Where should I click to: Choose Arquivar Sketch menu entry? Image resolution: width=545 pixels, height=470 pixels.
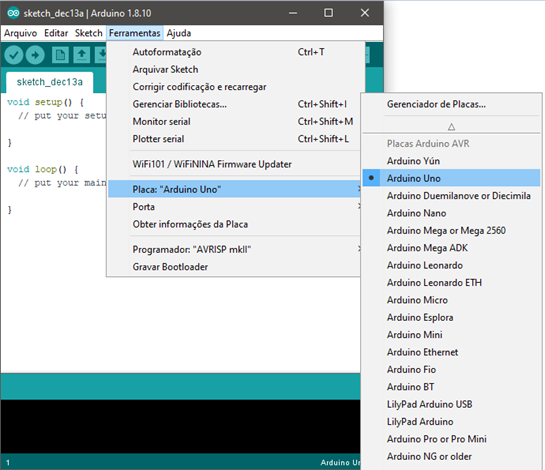click(234, 70)
